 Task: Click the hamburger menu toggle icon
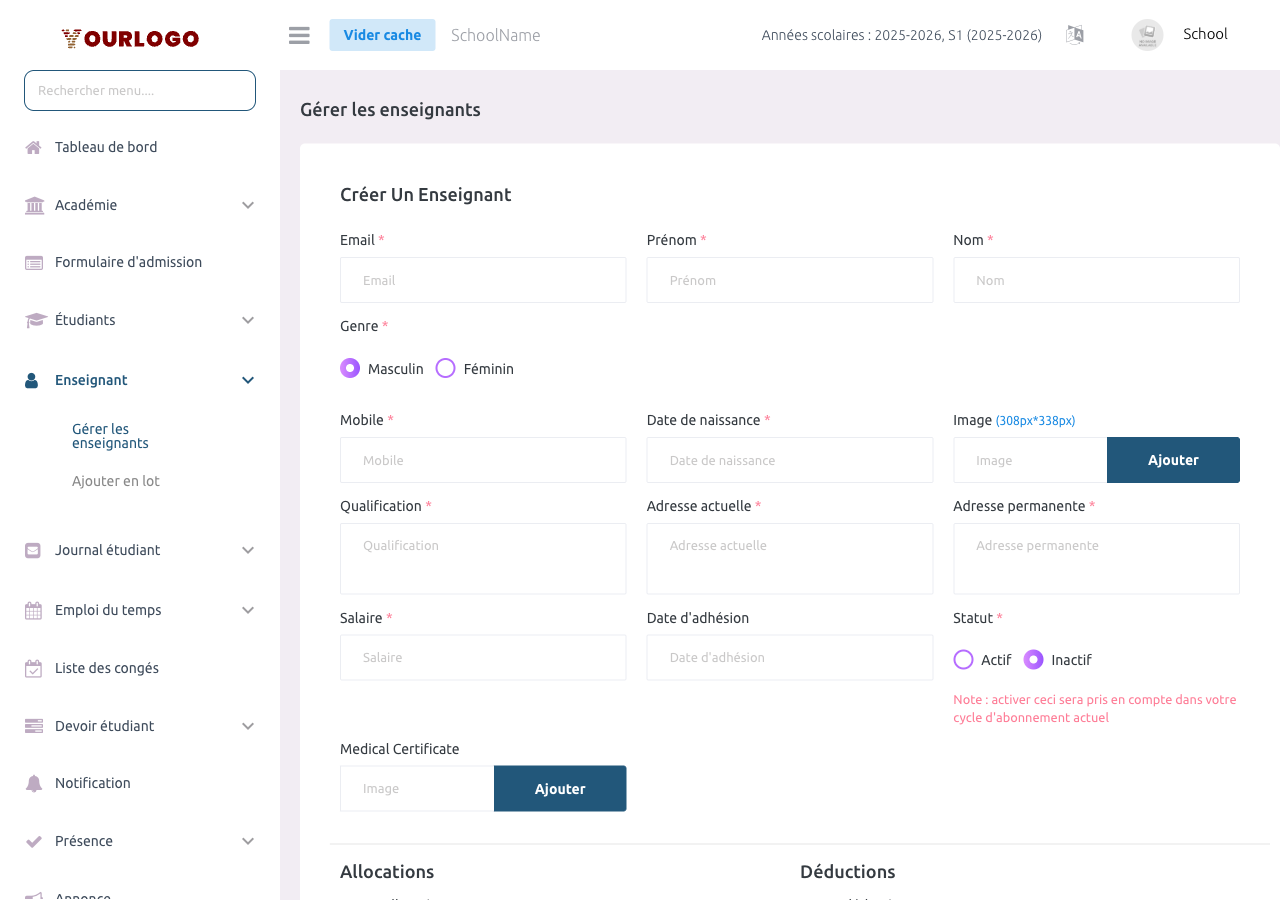[299, 35]
